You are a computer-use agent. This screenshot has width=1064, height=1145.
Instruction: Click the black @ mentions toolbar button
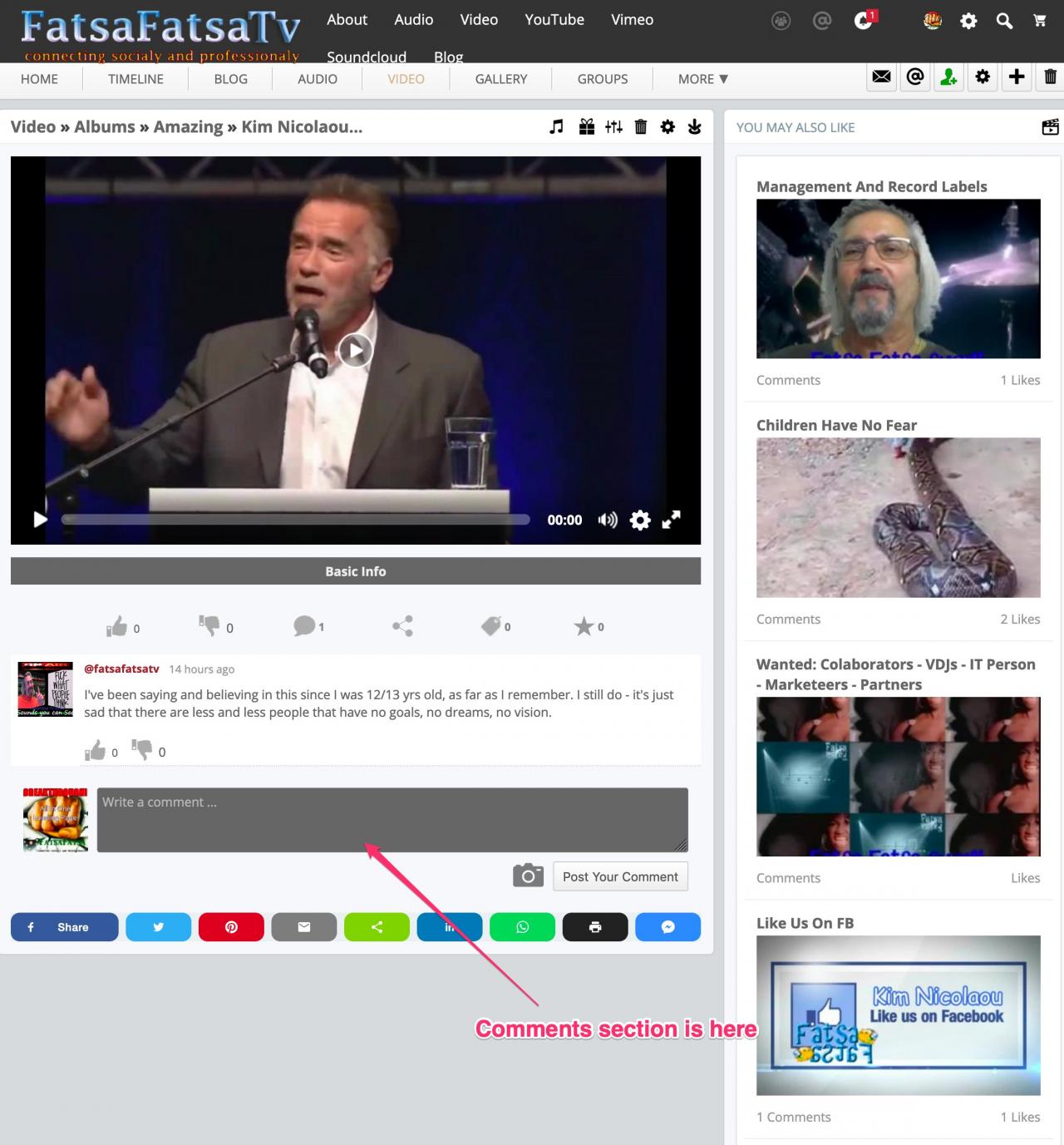[x=915, y=77]
